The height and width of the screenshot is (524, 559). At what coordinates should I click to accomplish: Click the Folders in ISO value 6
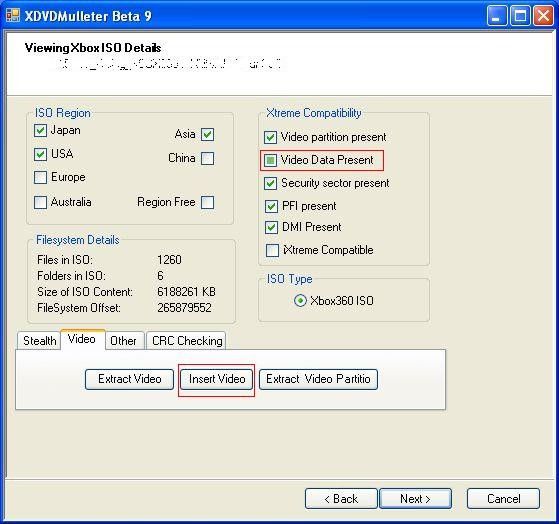point(160,276)
